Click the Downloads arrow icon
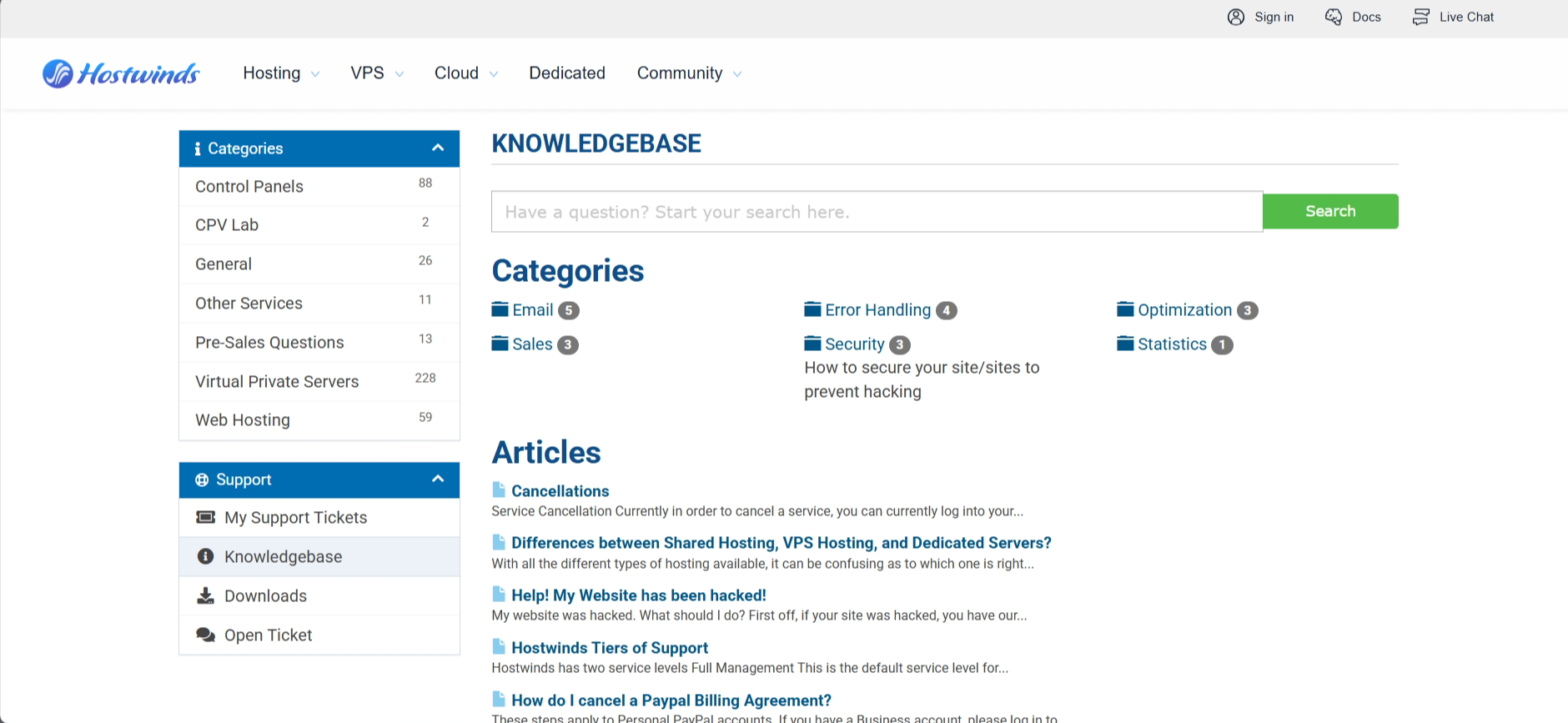This screenshot has height=723, width=1568. (205, 595)
